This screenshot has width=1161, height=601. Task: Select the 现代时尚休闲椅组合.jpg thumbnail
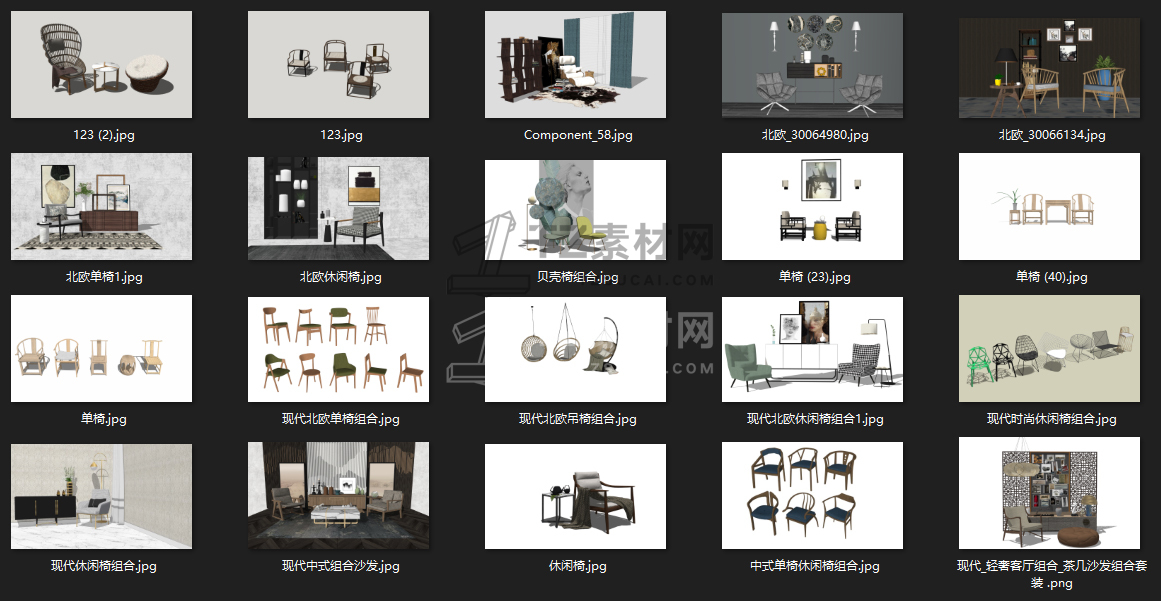pos(1049,349)
